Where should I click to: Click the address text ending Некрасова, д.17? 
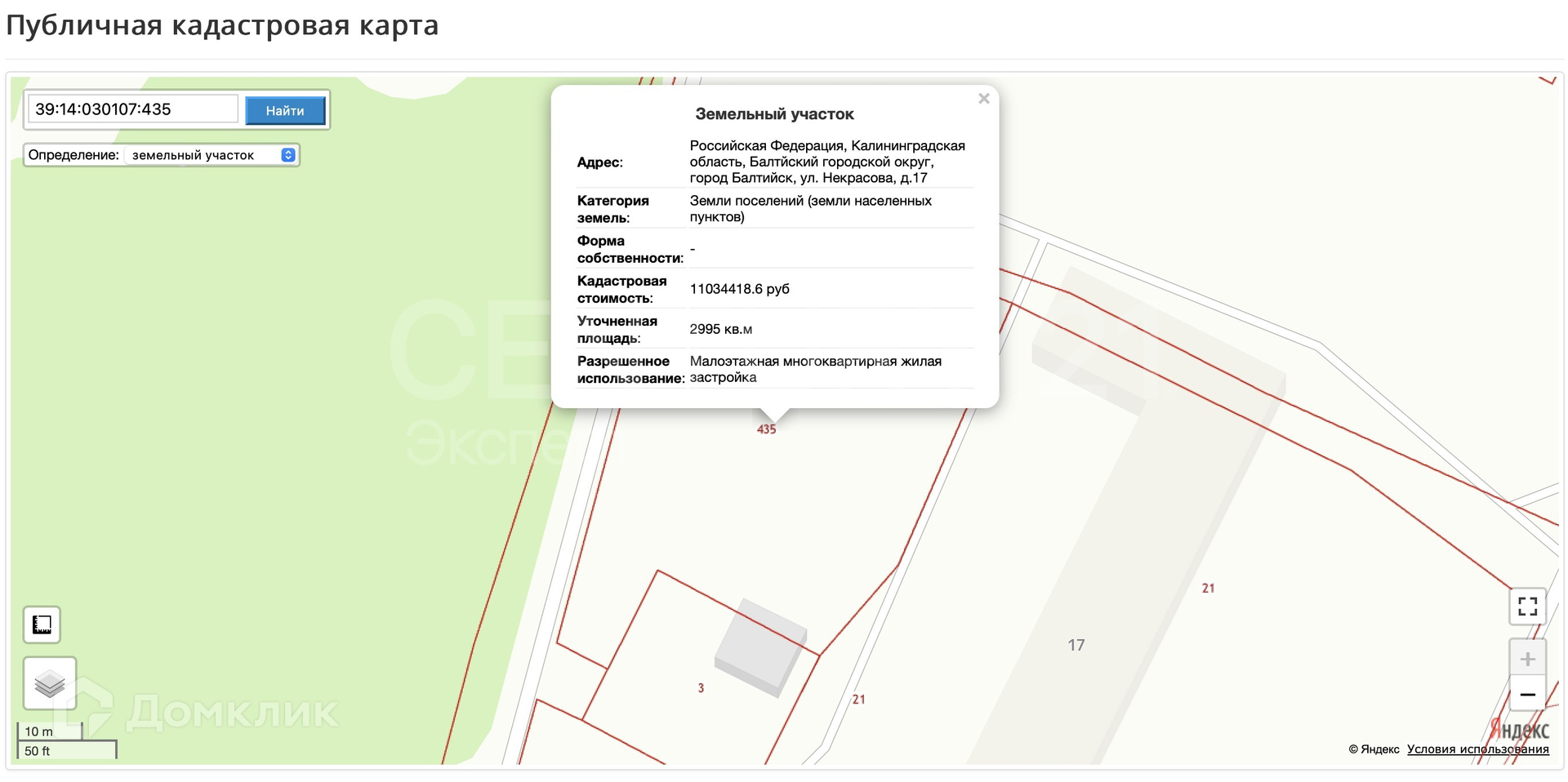click(x=827, y=162)
